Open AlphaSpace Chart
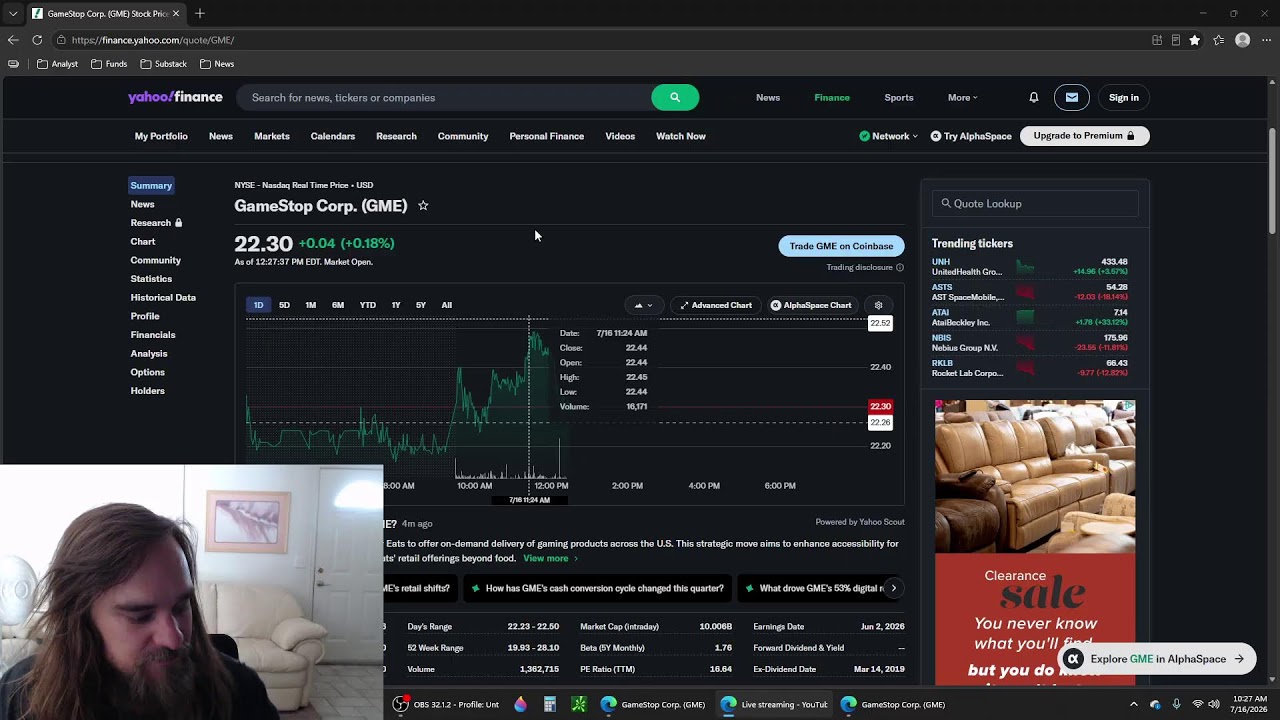The width and height of the screenshot is (1280, 720). [811, 305]
